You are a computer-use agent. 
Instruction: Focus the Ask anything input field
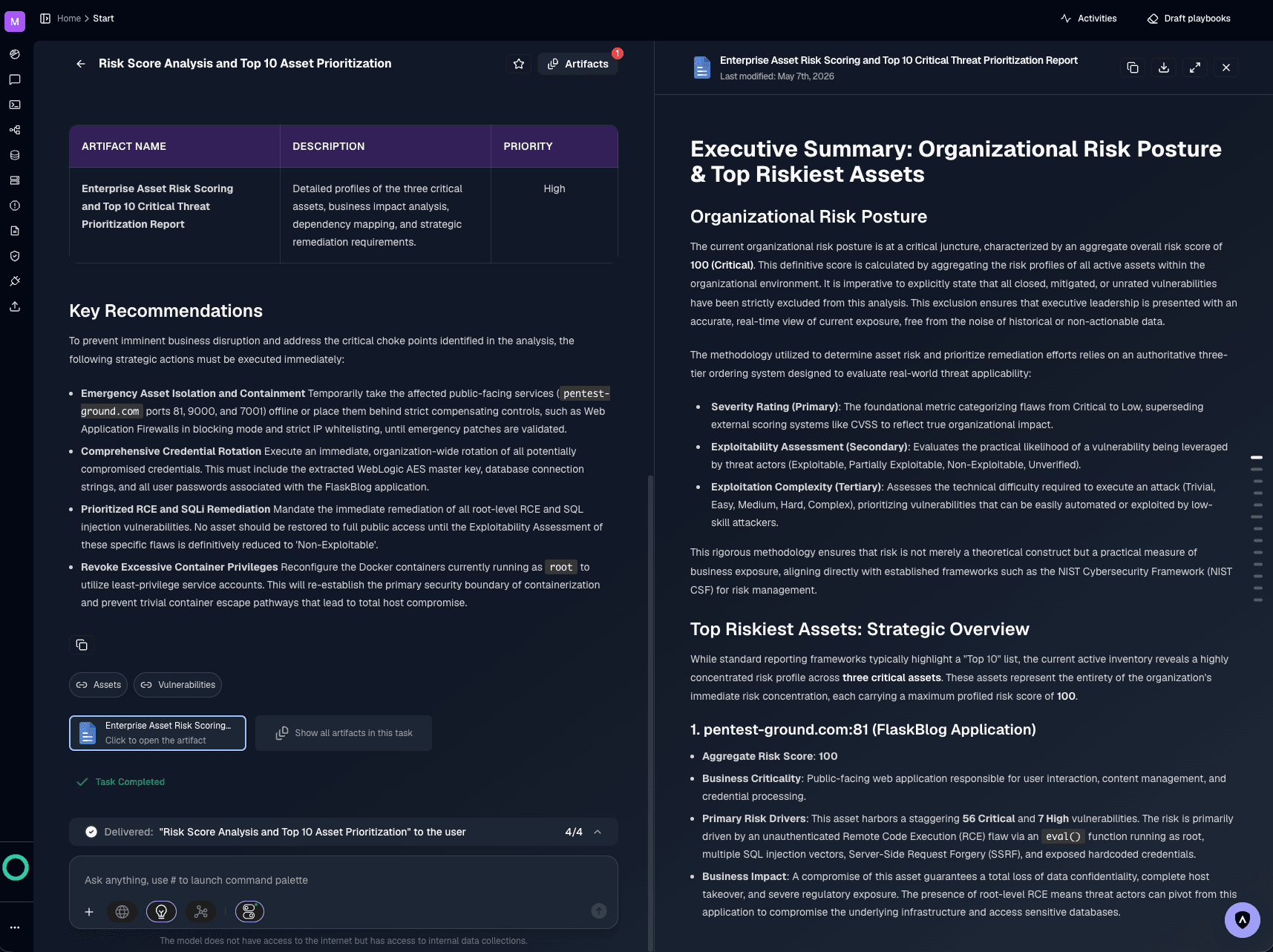(x=344, y=880)
